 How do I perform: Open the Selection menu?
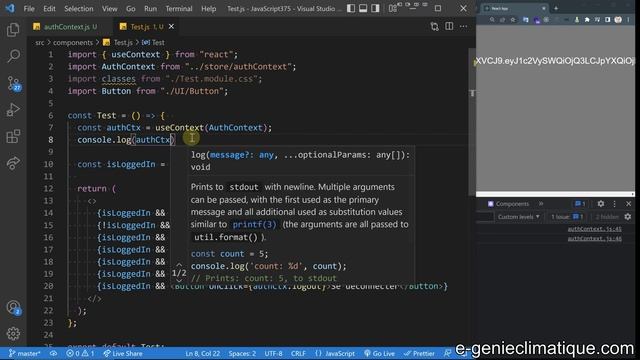78,9
